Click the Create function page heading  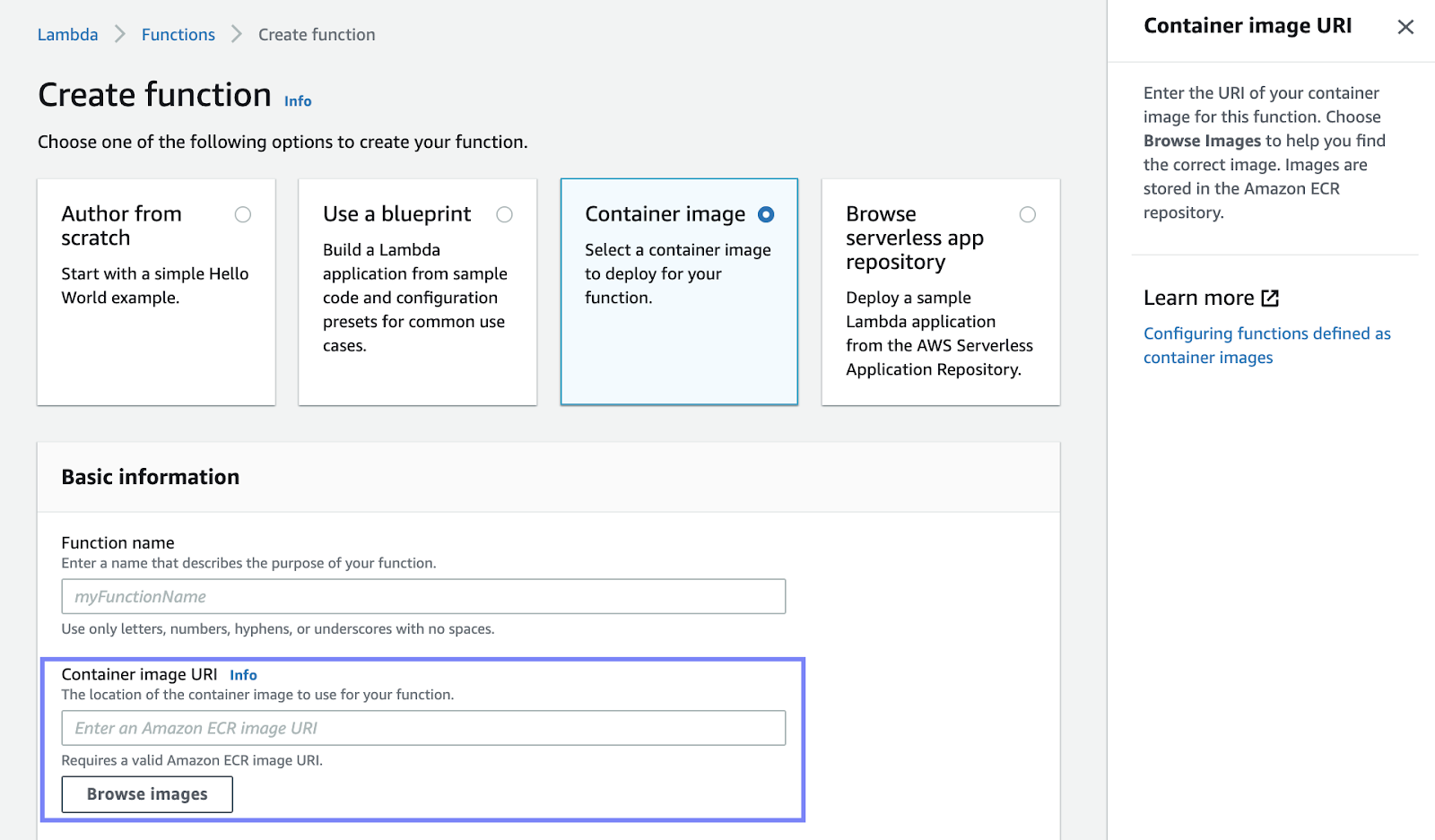[x=154, y=94]
